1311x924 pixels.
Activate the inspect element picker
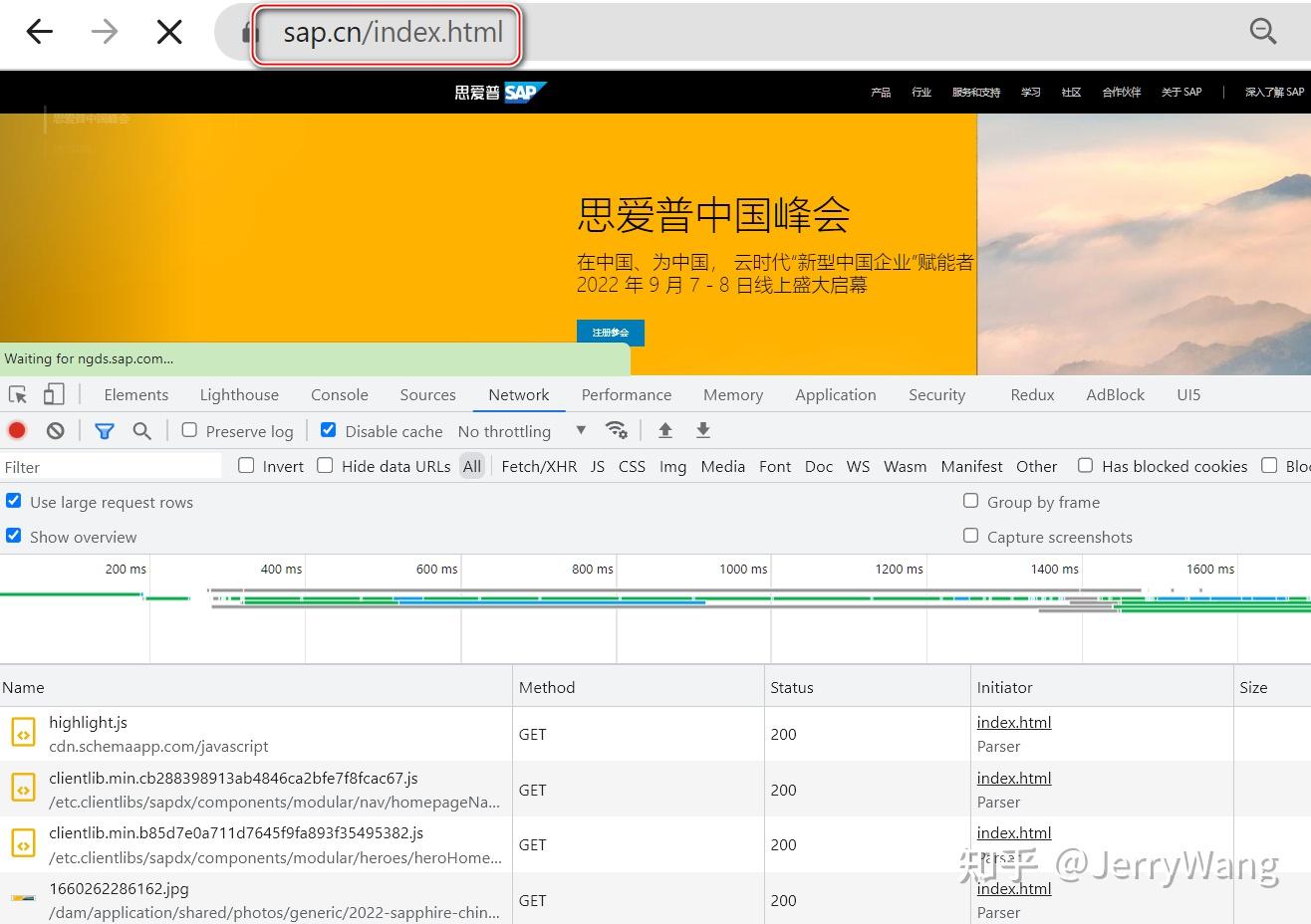(18, 394)
